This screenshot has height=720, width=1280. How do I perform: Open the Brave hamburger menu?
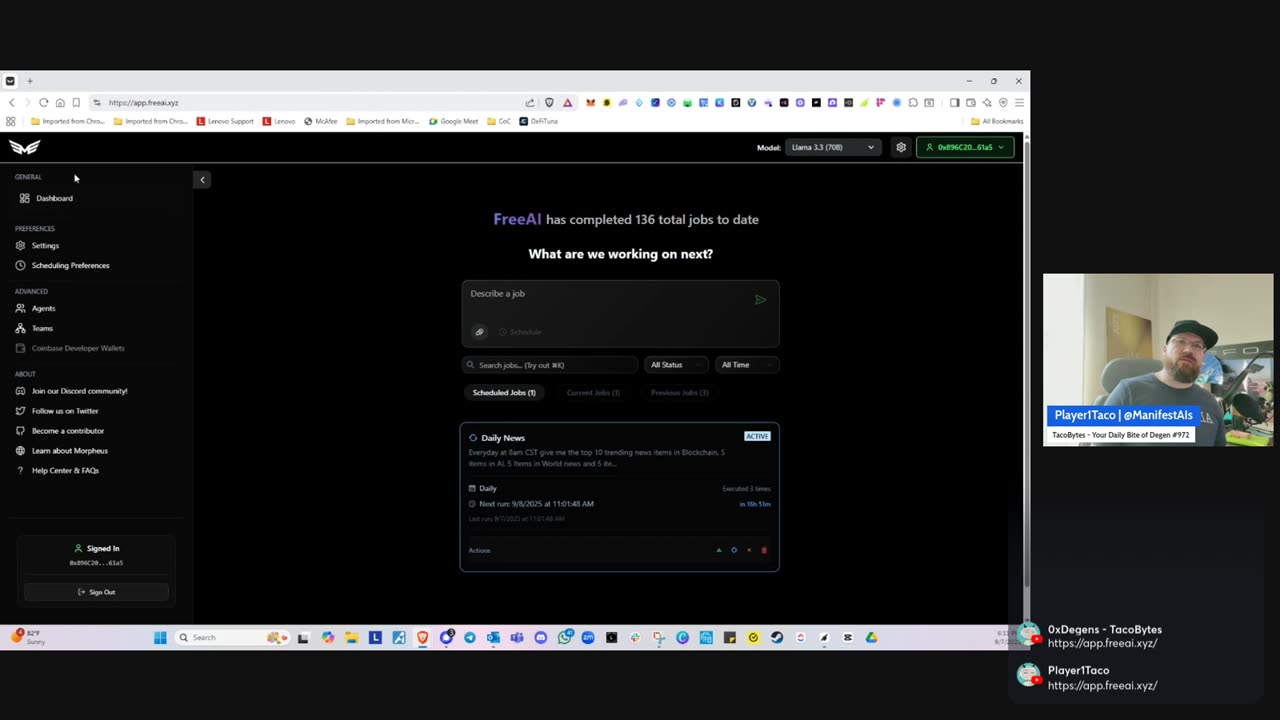1019,102
